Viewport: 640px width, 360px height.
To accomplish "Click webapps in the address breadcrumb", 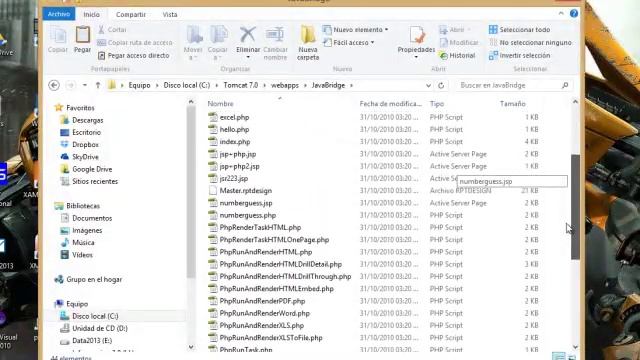I will [285, 85].
